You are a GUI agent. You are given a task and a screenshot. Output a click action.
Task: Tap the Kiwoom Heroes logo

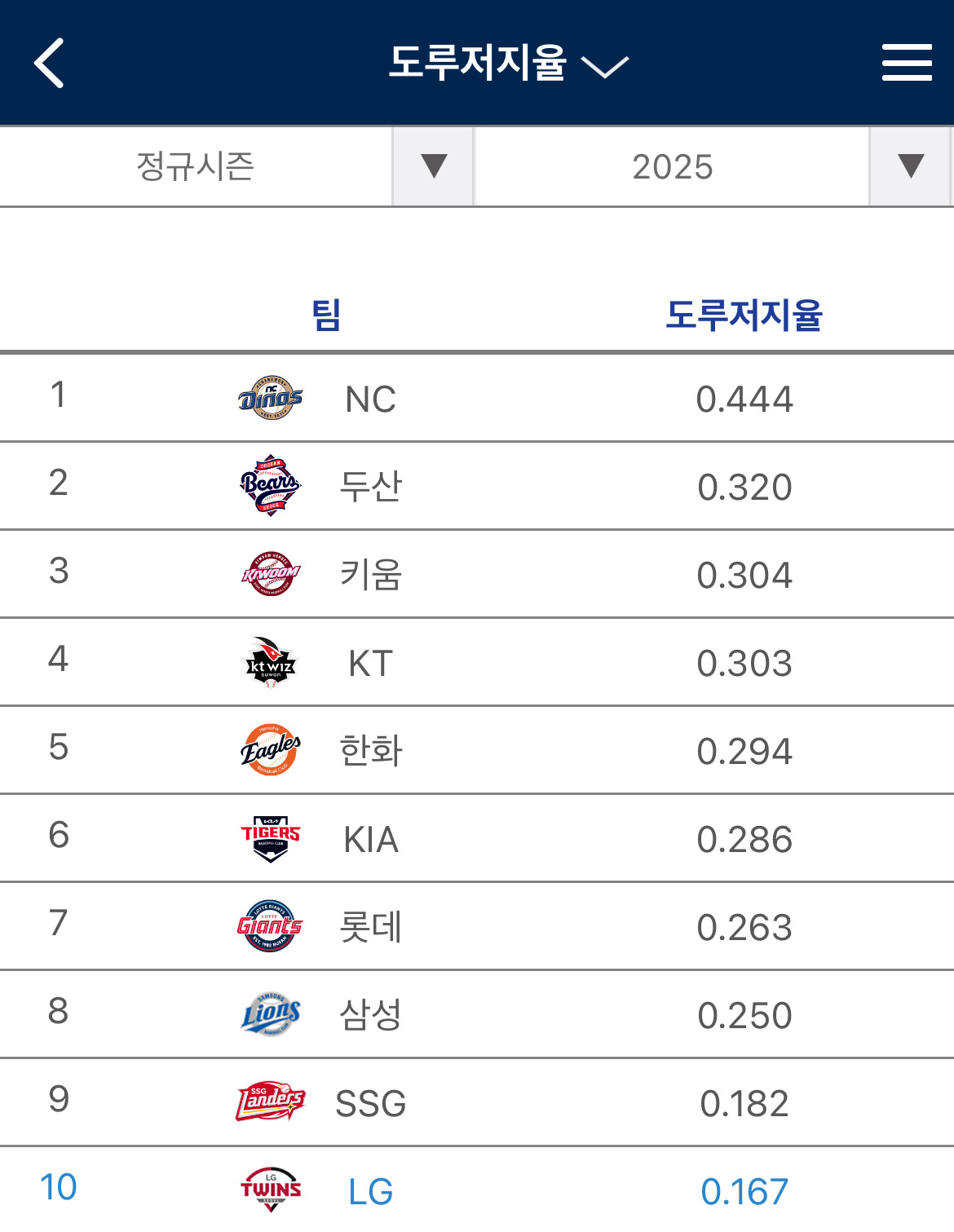(x=271, y=574)
